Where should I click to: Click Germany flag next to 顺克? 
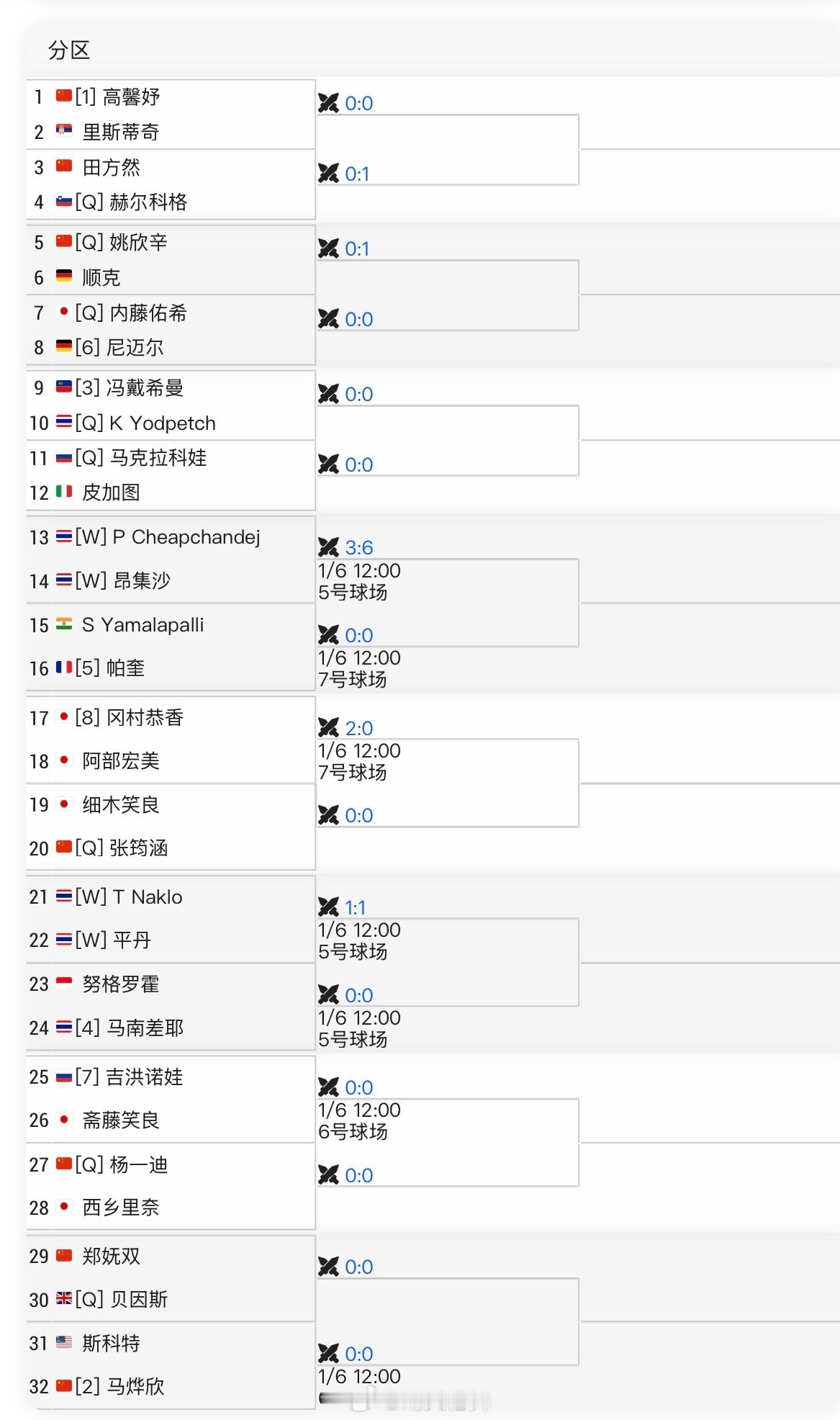64,276
